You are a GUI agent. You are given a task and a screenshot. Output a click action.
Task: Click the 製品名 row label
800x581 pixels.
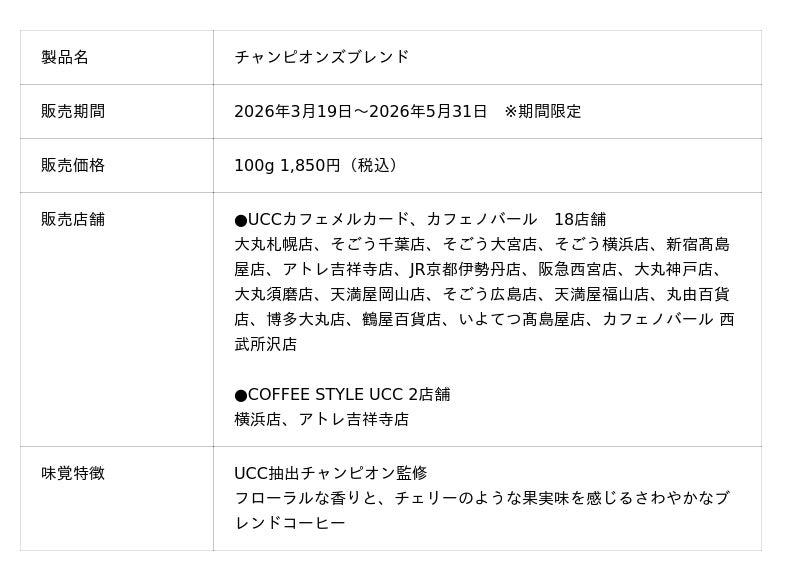65,57
